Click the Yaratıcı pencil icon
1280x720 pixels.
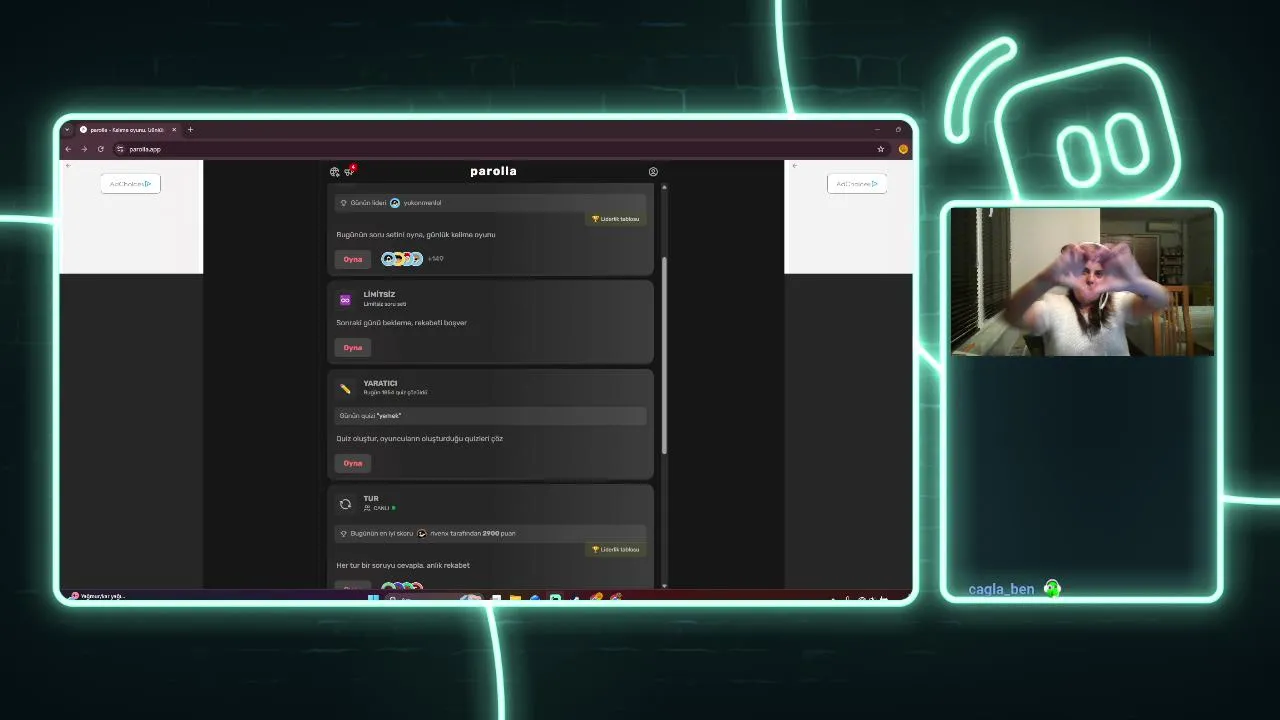click(345, 389)
